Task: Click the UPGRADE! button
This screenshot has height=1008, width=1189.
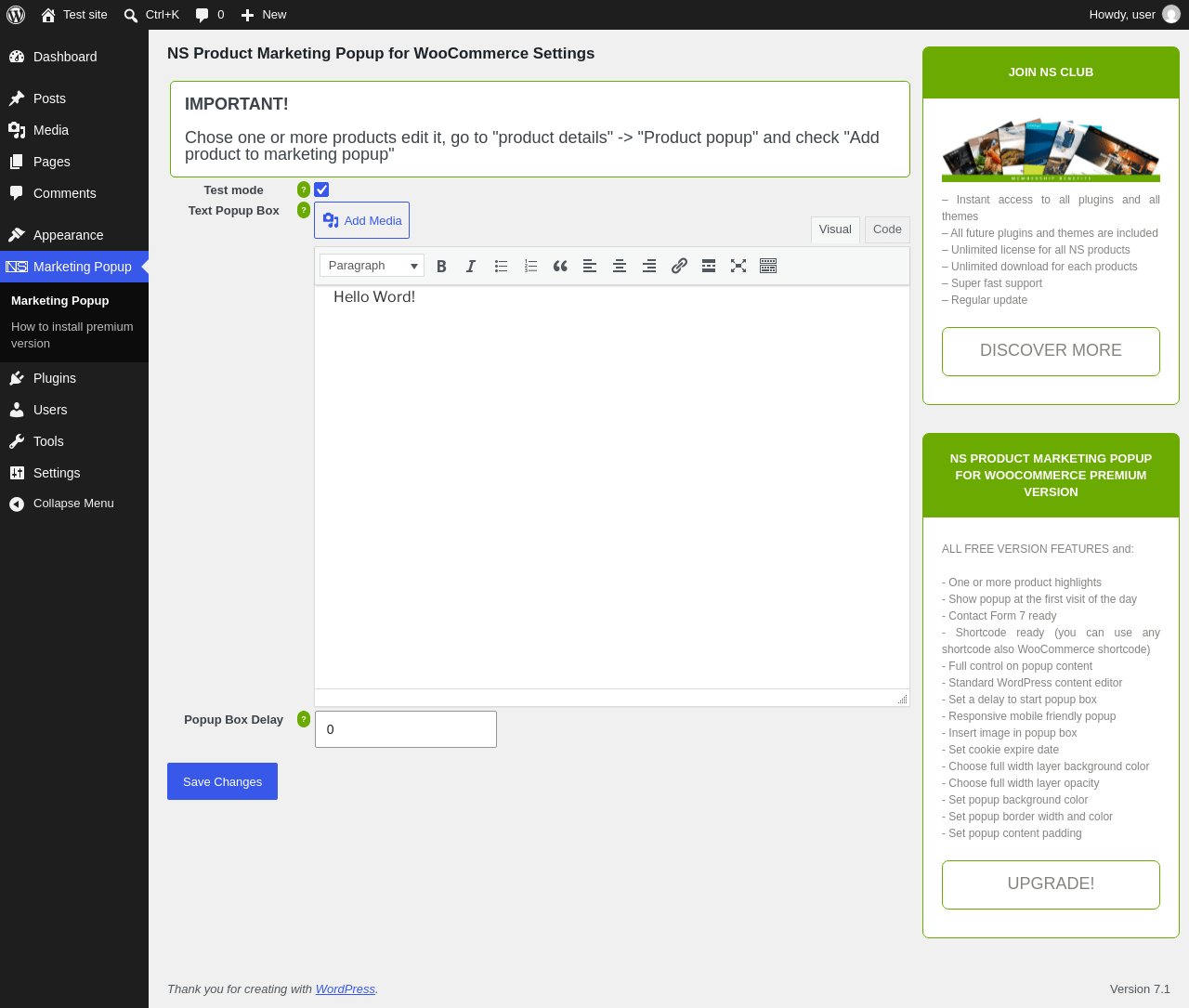Action: pos(1051,884)
